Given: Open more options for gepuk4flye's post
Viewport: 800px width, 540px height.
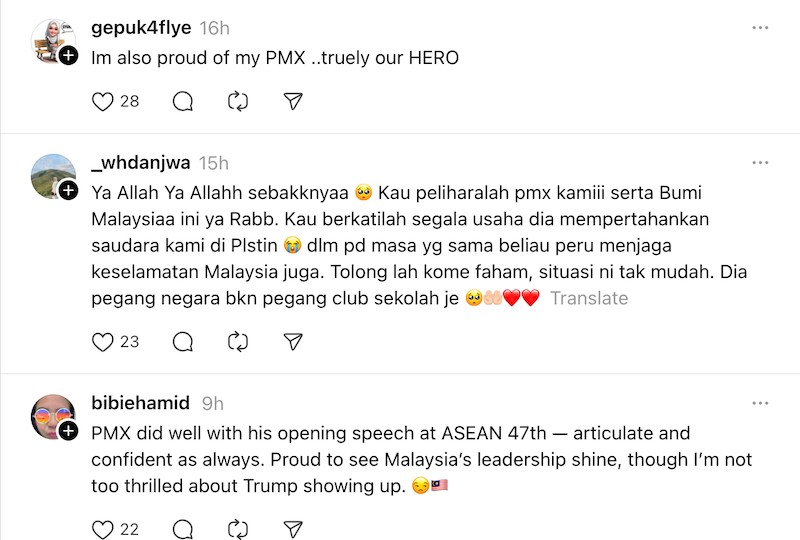Looking at the screenshot, I should coord(761,27).
